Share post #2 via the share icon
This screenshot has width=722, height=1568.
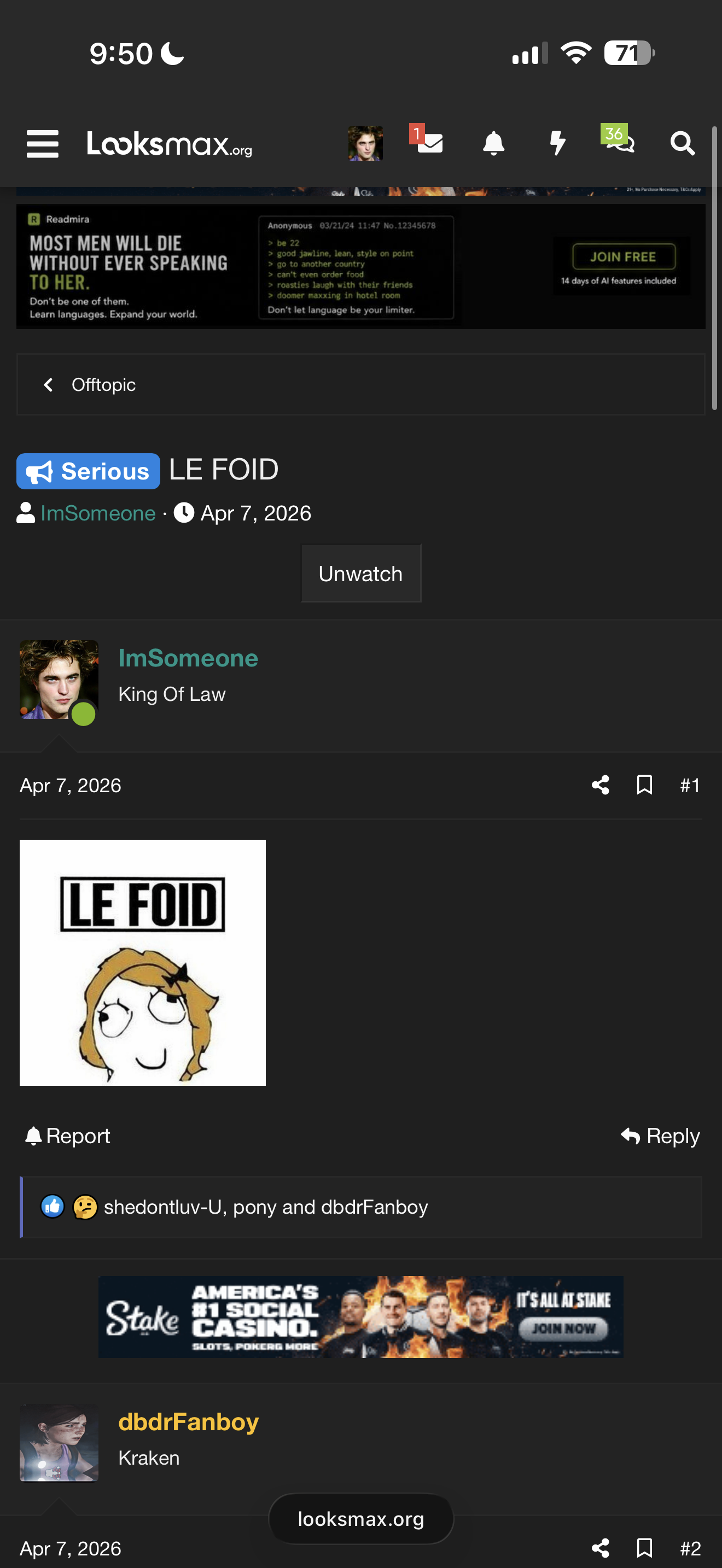click(600, 1548)
